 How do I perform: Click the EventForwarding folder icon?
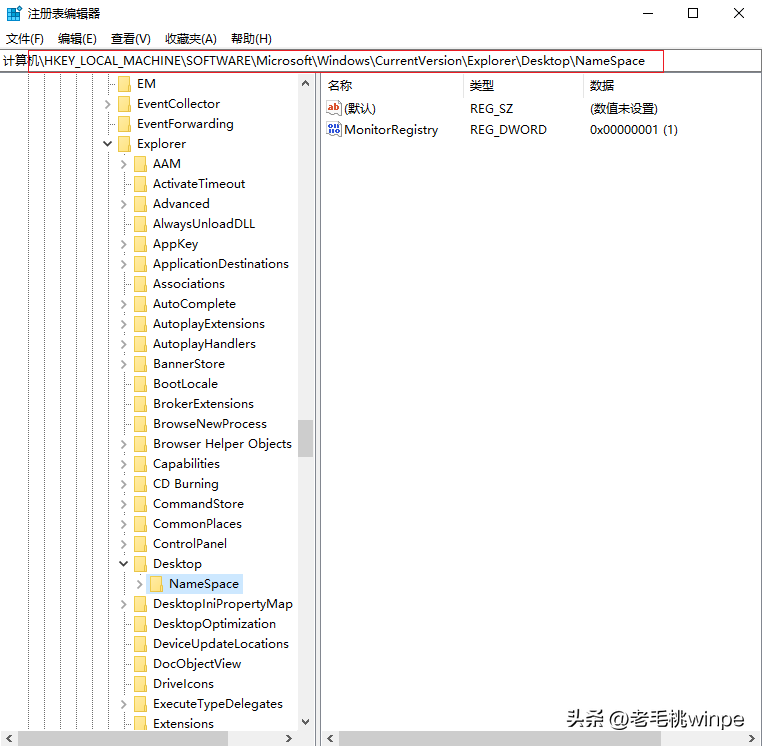click(124, 124)
